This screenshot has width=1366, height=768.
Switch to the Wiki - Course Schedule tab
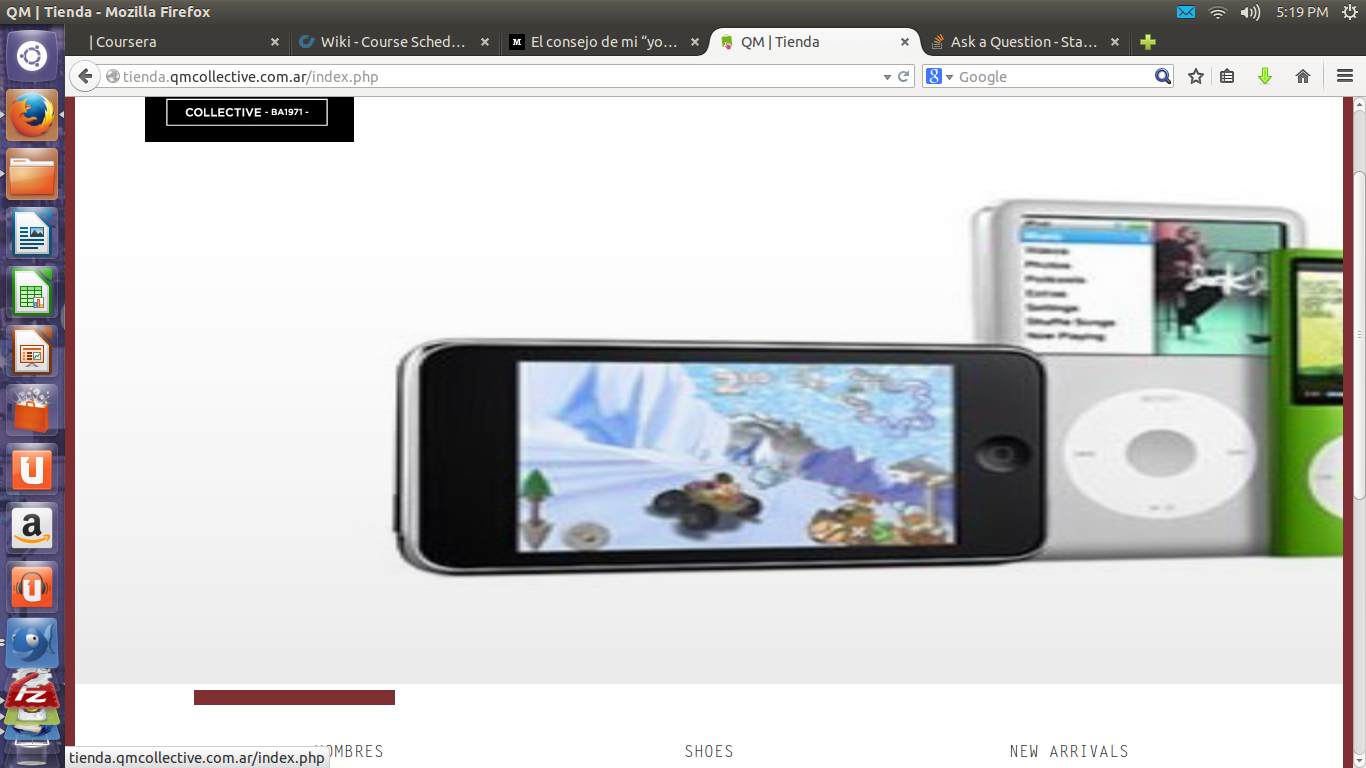[x=393, y=42]
